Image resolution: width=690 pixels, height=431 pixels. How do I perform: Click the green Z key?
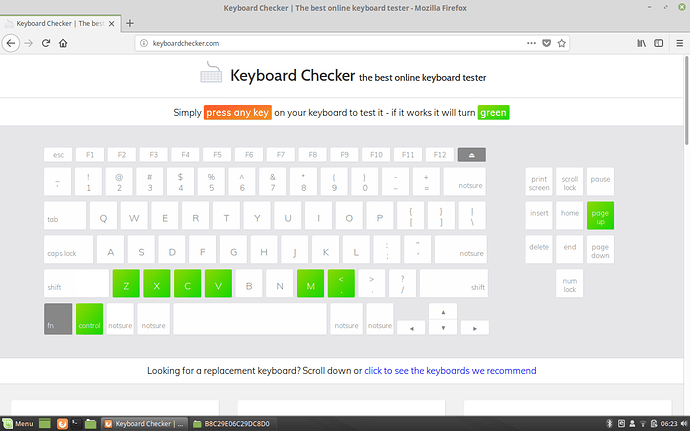pos(126,284)
